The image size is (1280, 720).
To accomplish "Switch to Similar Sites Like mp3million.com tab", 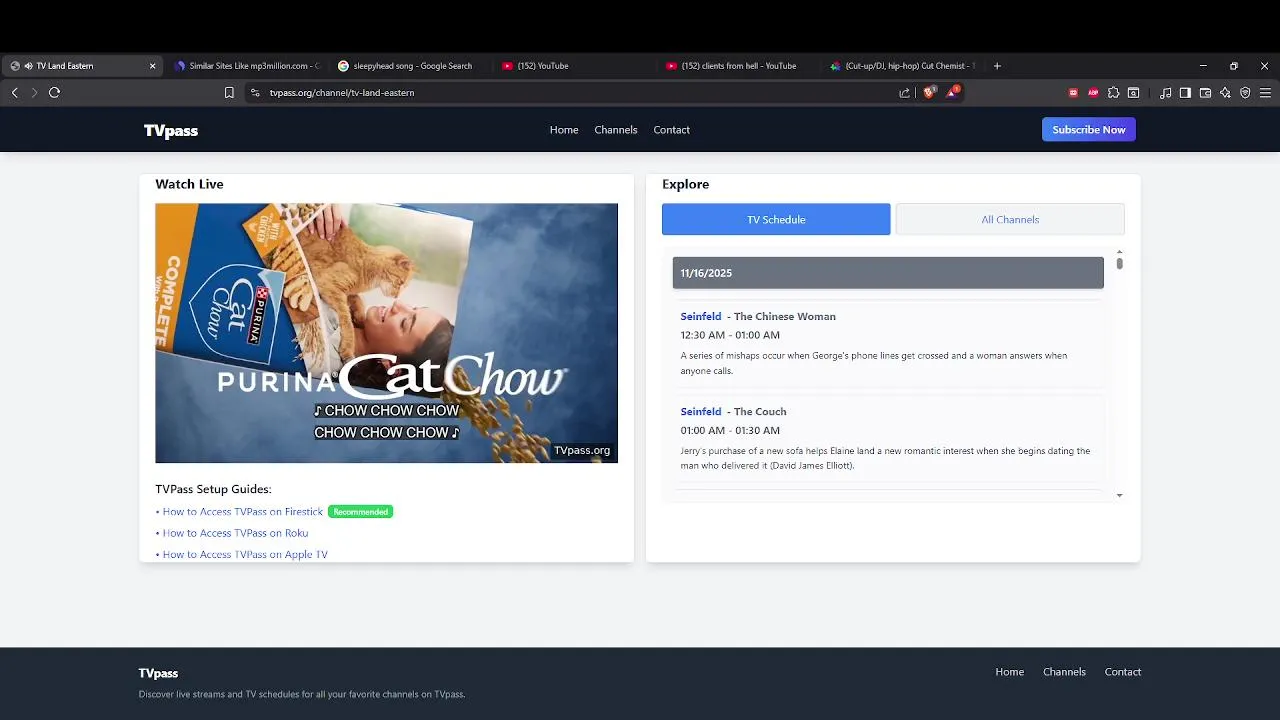I will click(246, 66).
